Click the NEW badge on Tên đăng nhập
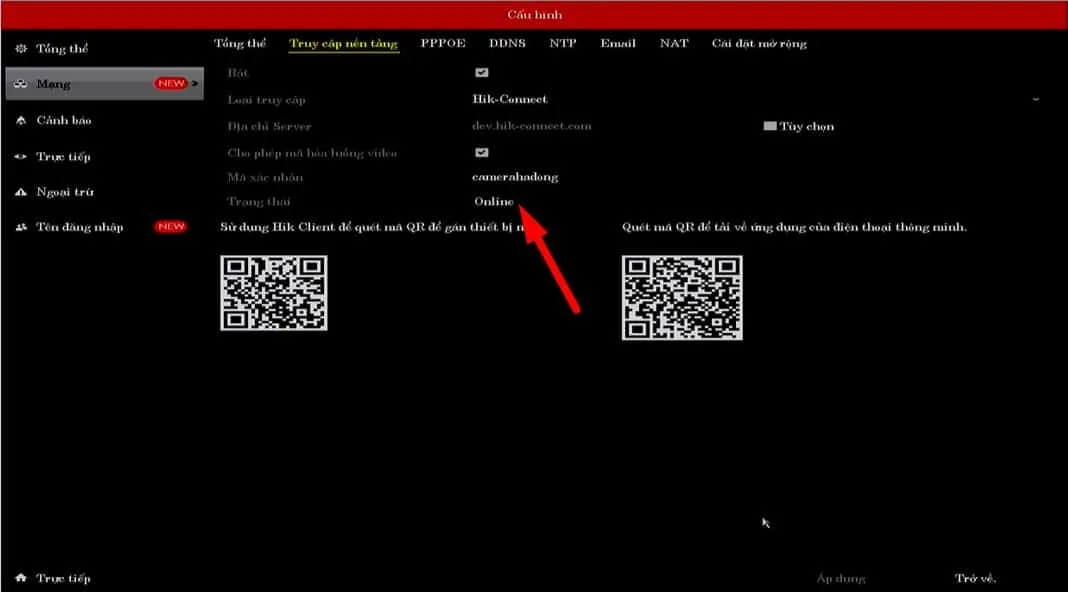The image size is (1068, 592). 170,226
